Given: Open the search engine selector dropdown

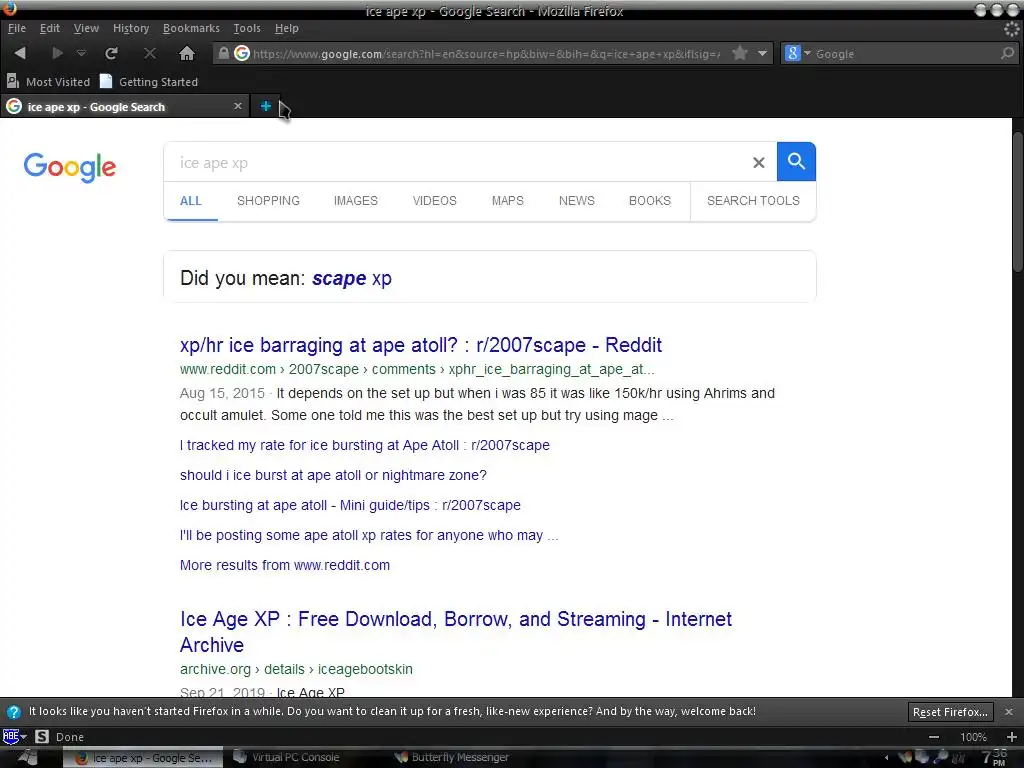Looking at the screenshot, I should coord(797,54).
